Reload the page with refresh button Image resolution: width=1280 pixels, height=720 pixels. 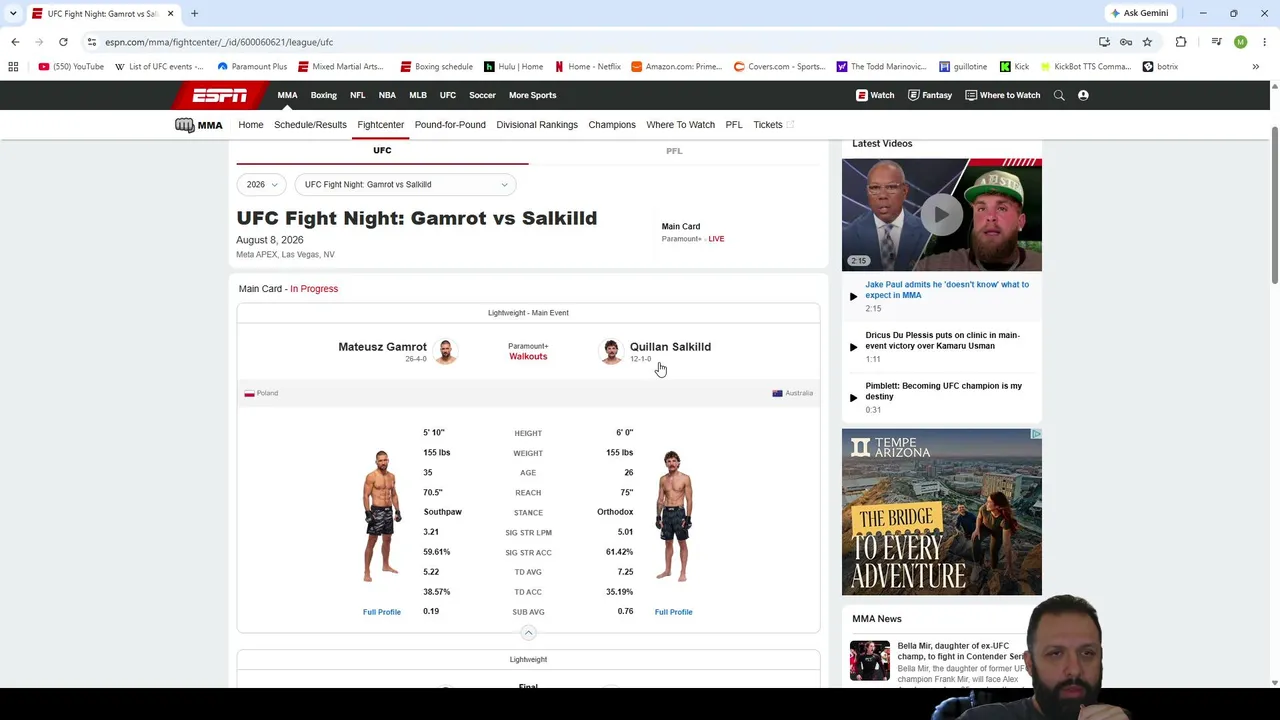(x=63, y=42)
